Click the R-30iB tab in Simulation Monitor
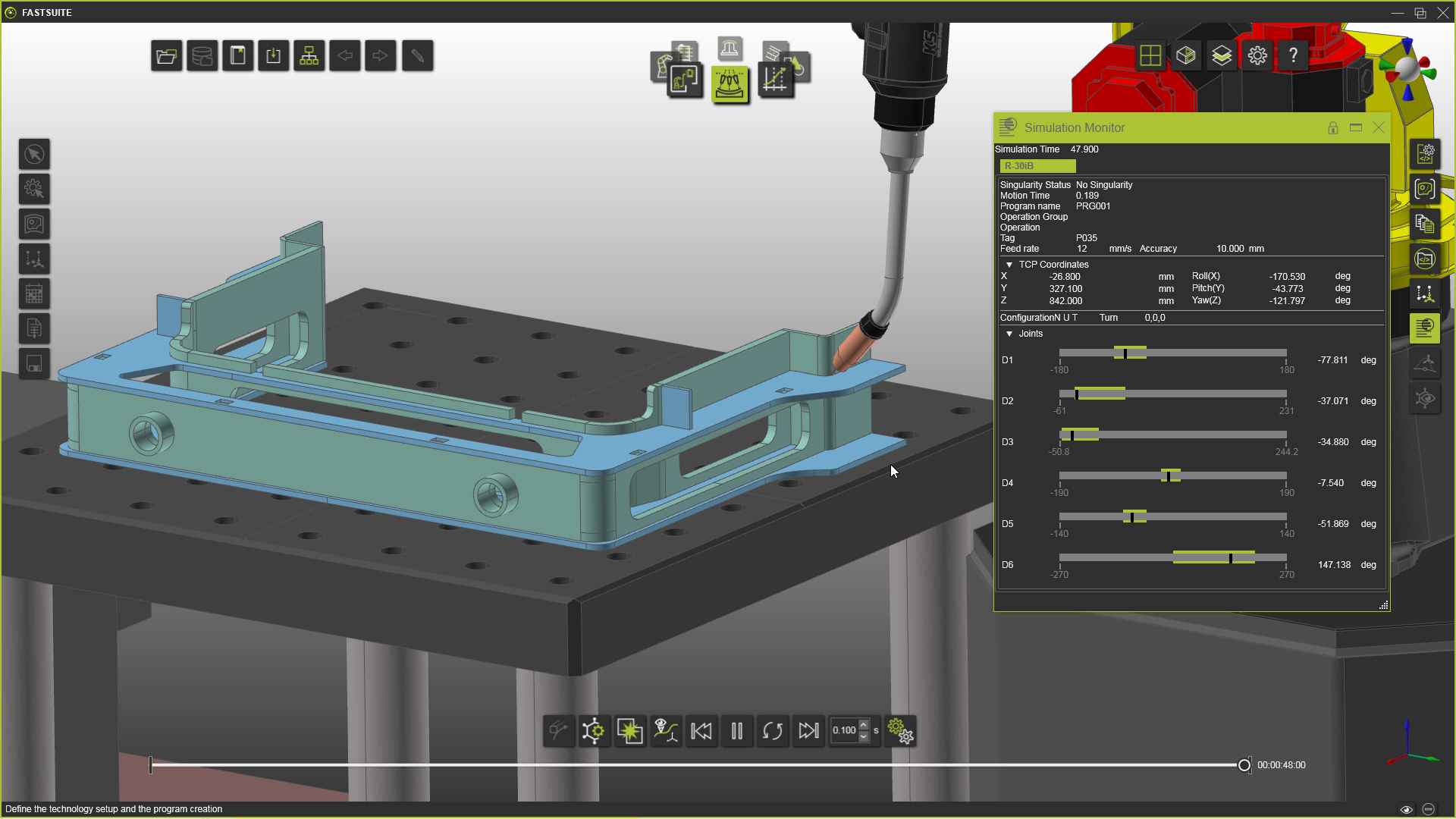Image resolution: width=1456 pixels, height=819 pixels. (1036, 166)
